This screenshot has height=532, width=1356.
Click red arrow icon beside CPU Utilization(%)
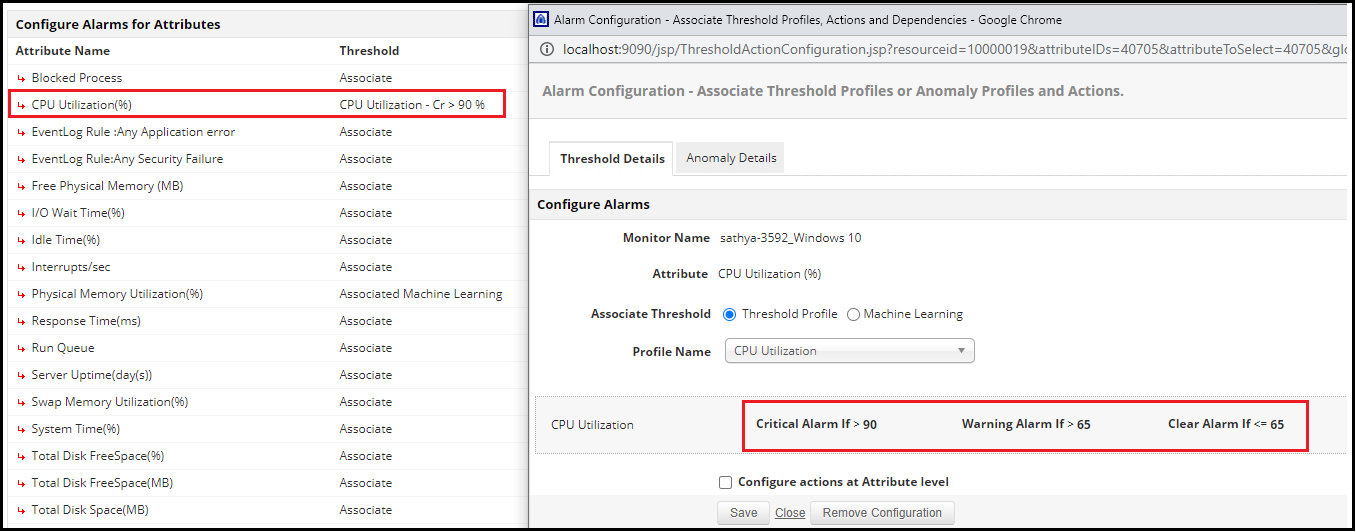tap(21, 105)
